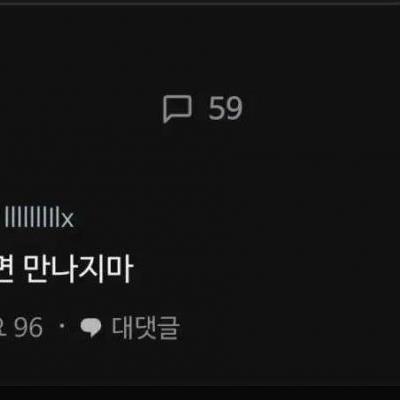
Task: Tap the filled speech bubble icon beside 대댓글
Action: pos(91,327)
